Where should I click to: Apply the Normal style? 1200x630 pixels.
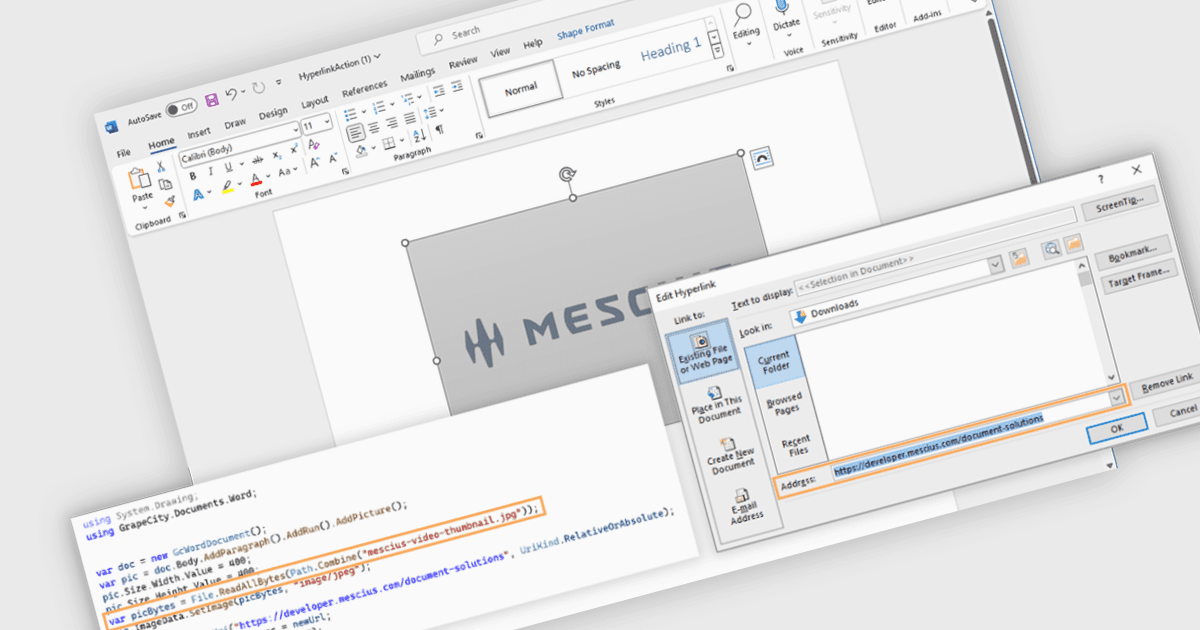click(x=521, y=89)
